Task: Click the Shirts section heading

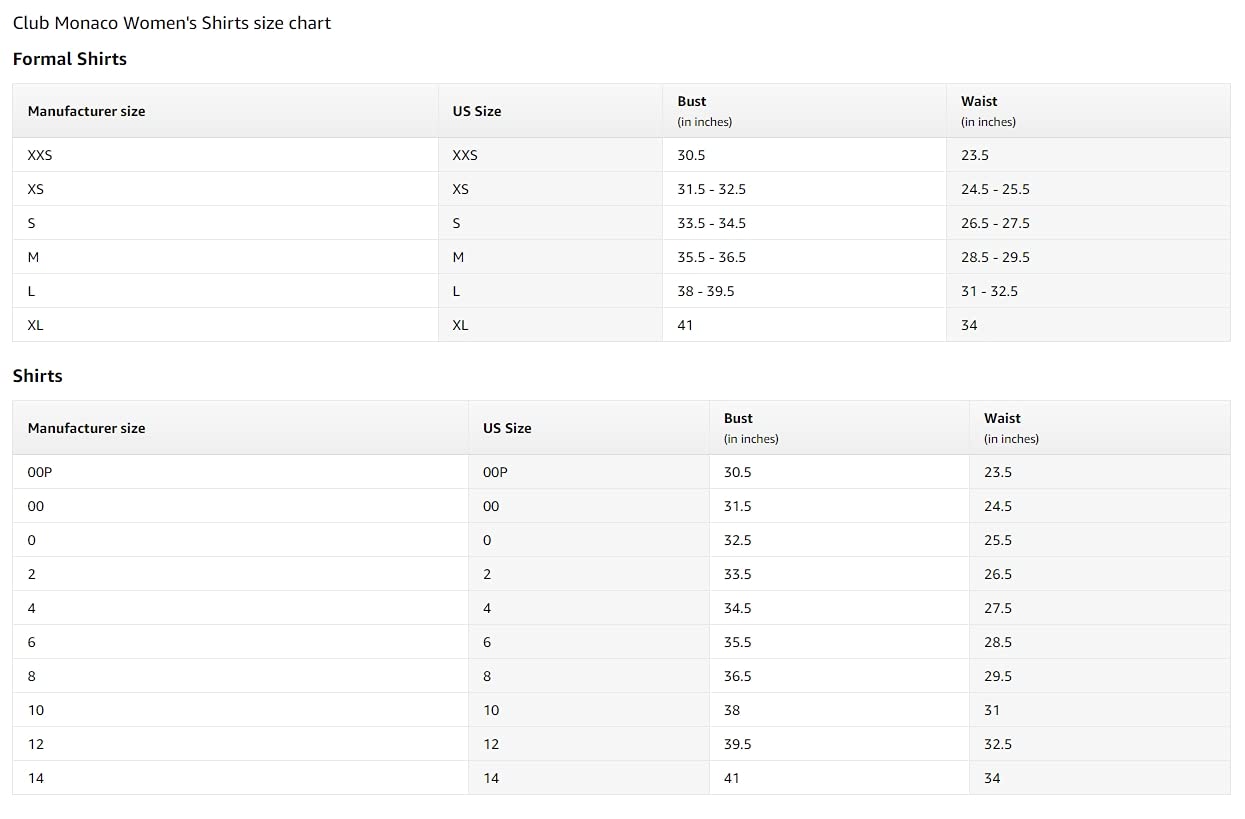Action: (38, 376)
